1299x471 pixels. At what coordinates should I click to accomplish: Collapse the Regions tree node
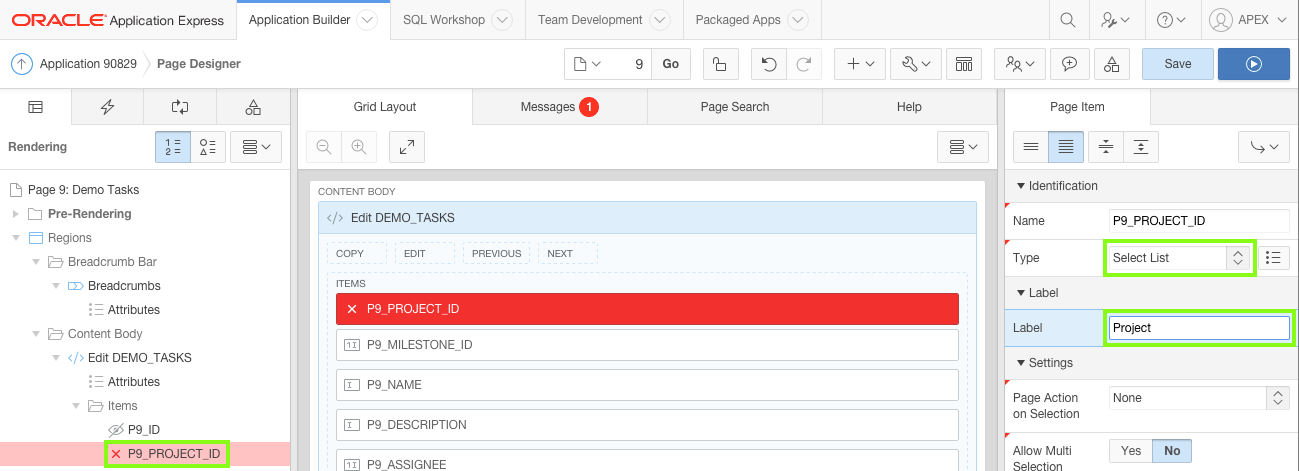pyautogui.click(x=15, y=238)
